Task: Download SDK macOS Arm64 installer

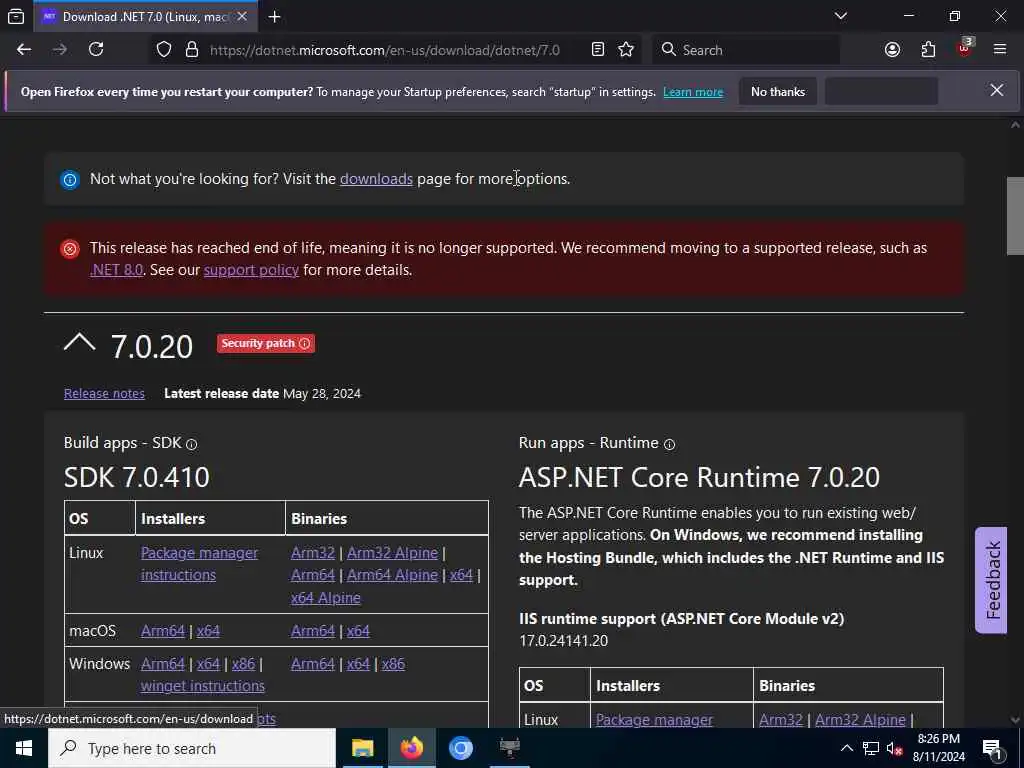Action: [x=163, y=632]
